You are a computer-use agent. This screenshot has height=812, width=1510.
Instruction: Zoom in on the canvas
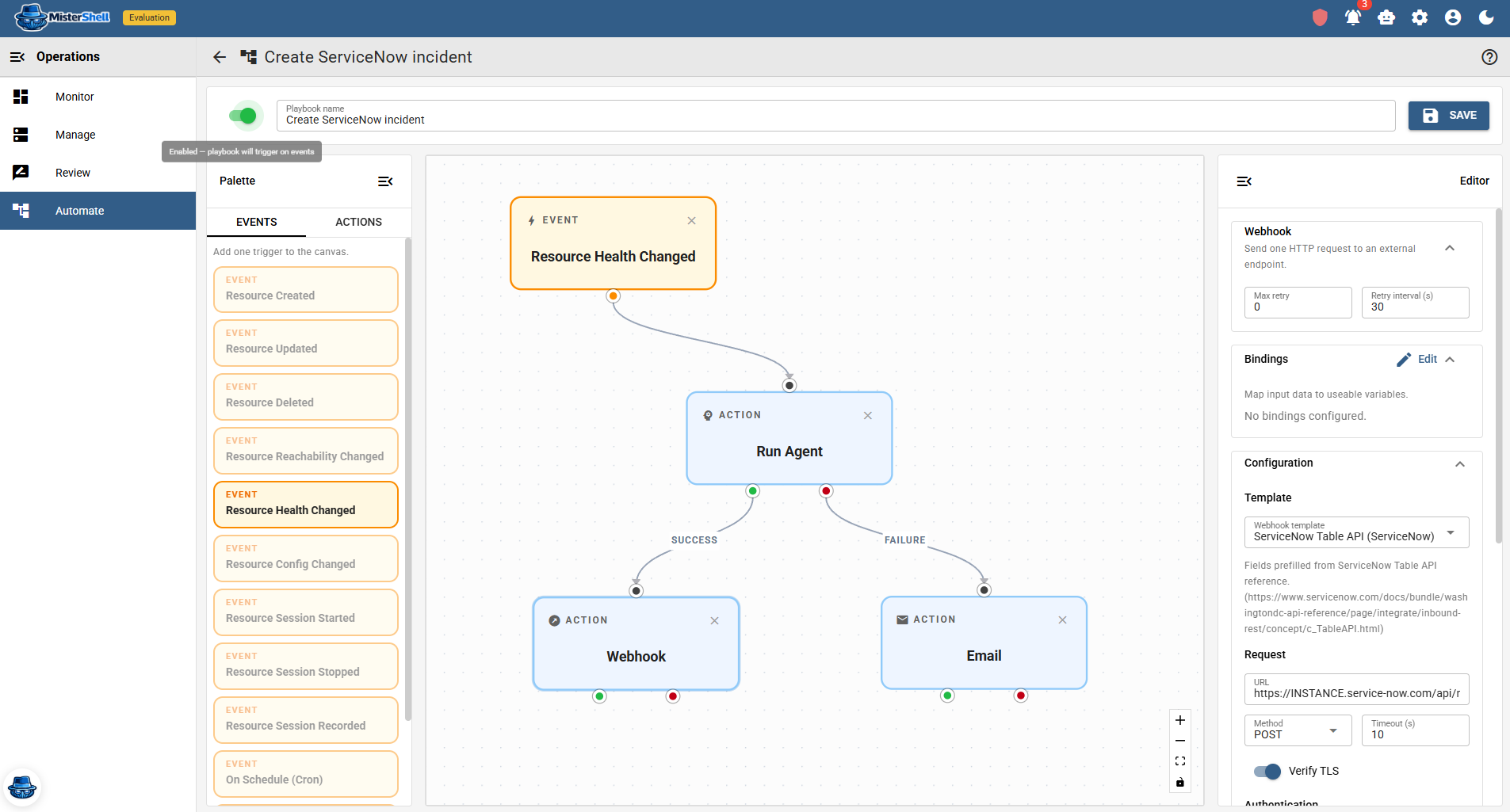coord(1180,720)
